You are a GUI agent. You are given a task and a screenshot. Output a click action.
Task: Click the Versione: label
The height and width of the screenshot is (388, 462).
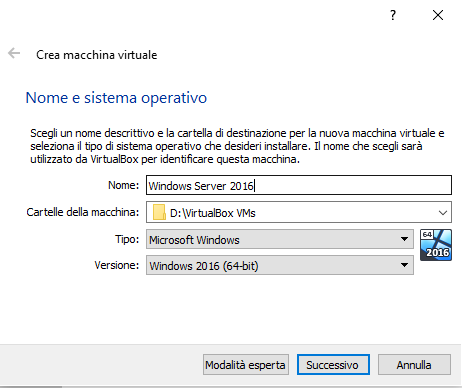point(117,265)
